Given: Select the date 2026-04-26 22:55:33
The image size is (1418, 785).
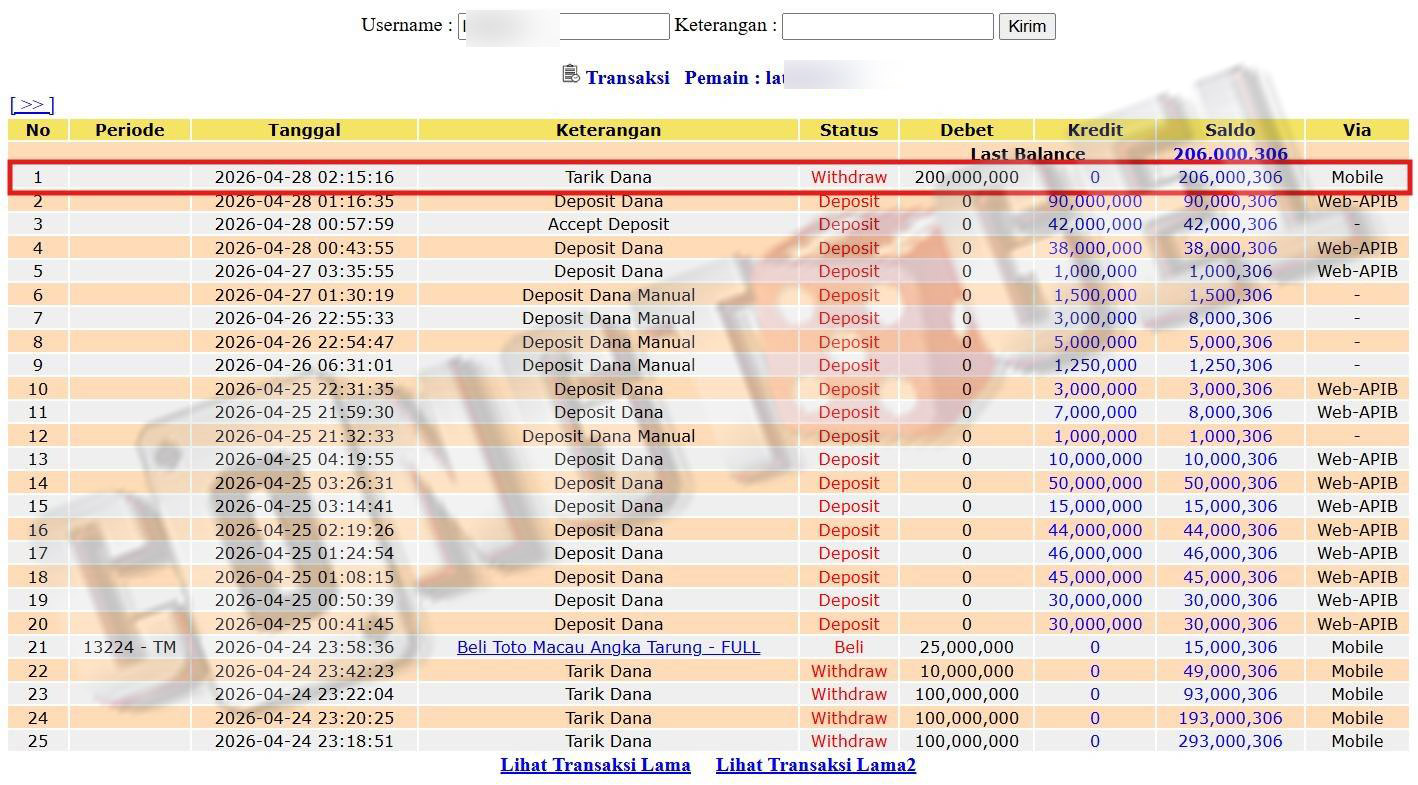Looking at the screenshot, I should pyautogui.click(x=304, y=318).
